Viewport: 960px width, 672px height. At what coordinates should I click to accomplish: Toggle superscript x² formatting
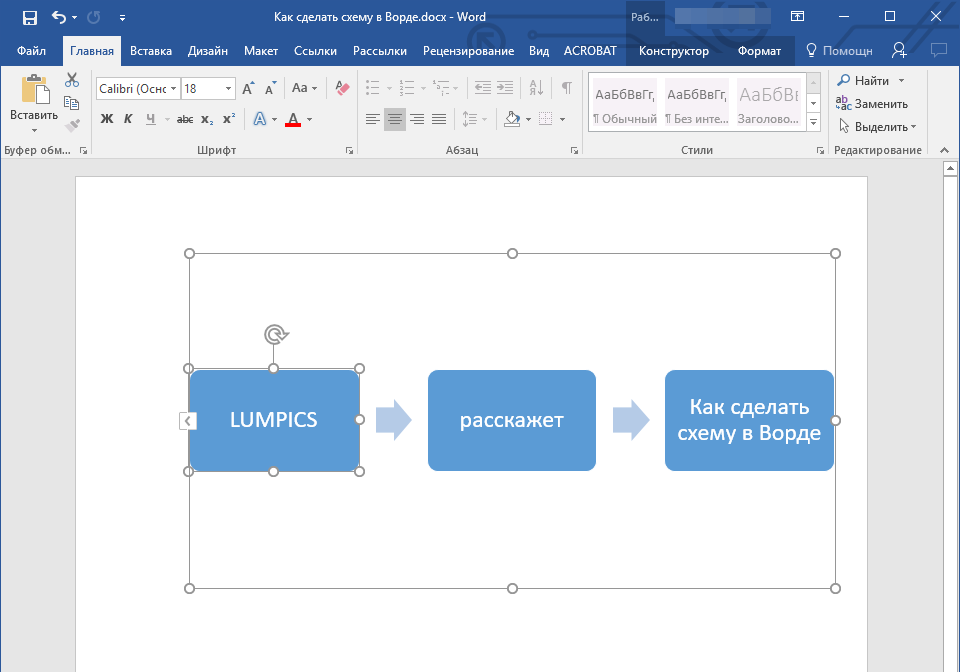229,119
